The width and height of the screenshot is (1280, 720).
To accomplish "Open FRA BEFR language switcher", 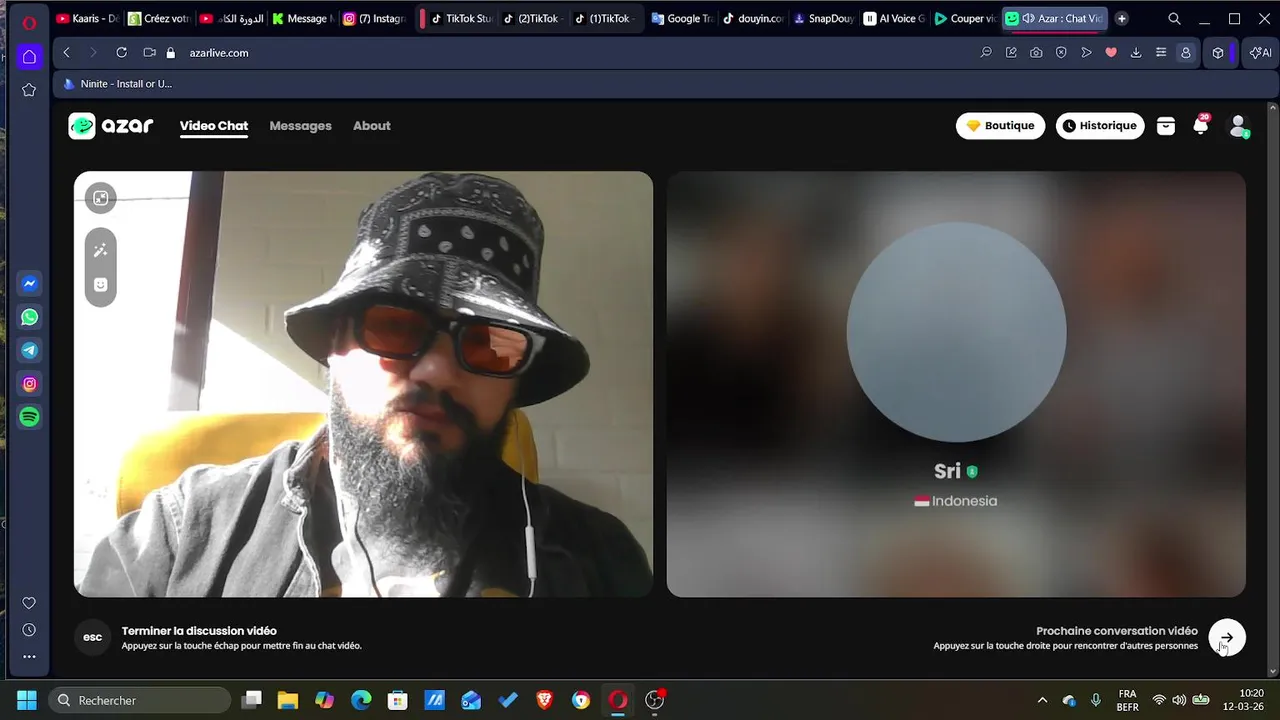I will coord(1127,700).
